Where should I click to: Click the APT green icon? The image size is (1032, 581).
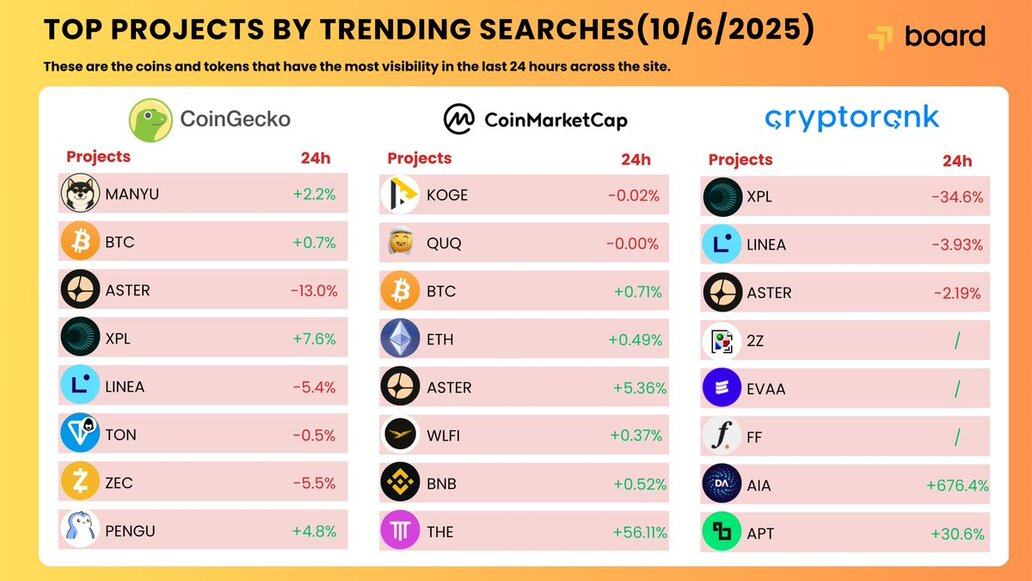pyautogui.click(x=721, y=533)
